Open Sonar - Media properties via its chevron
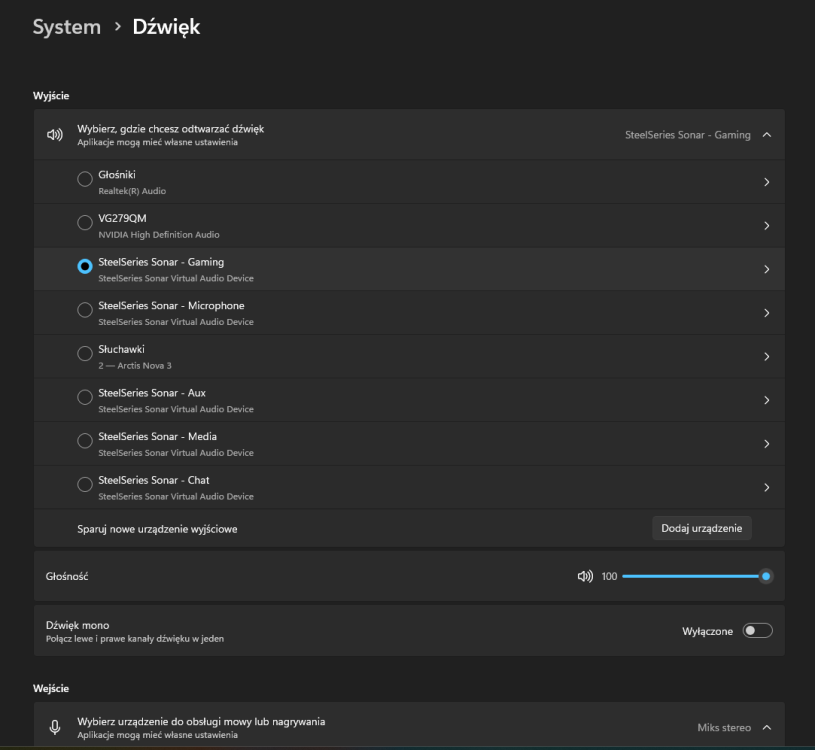The height and width of the screenshot is (750, 815). coord(767,444)
